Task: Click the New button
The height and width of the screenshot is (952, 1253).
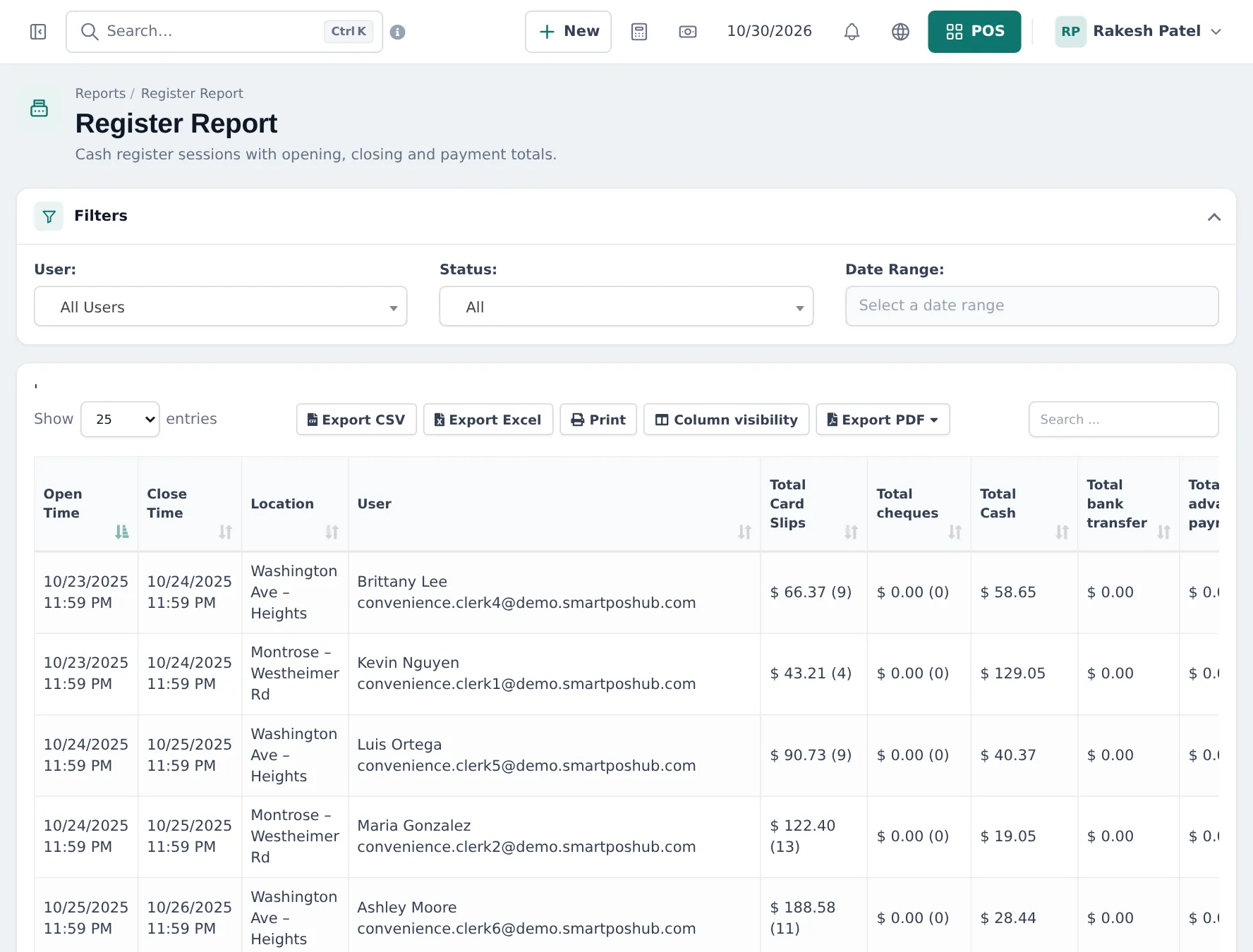Action: [568, 32]
